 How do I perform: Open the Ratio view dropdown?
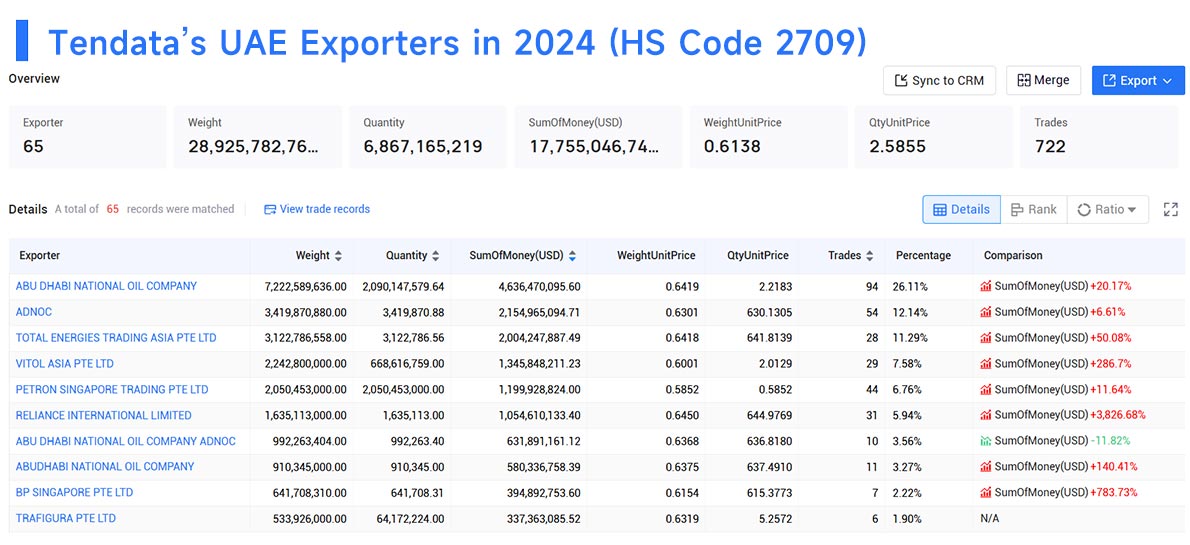point(1107,209)
